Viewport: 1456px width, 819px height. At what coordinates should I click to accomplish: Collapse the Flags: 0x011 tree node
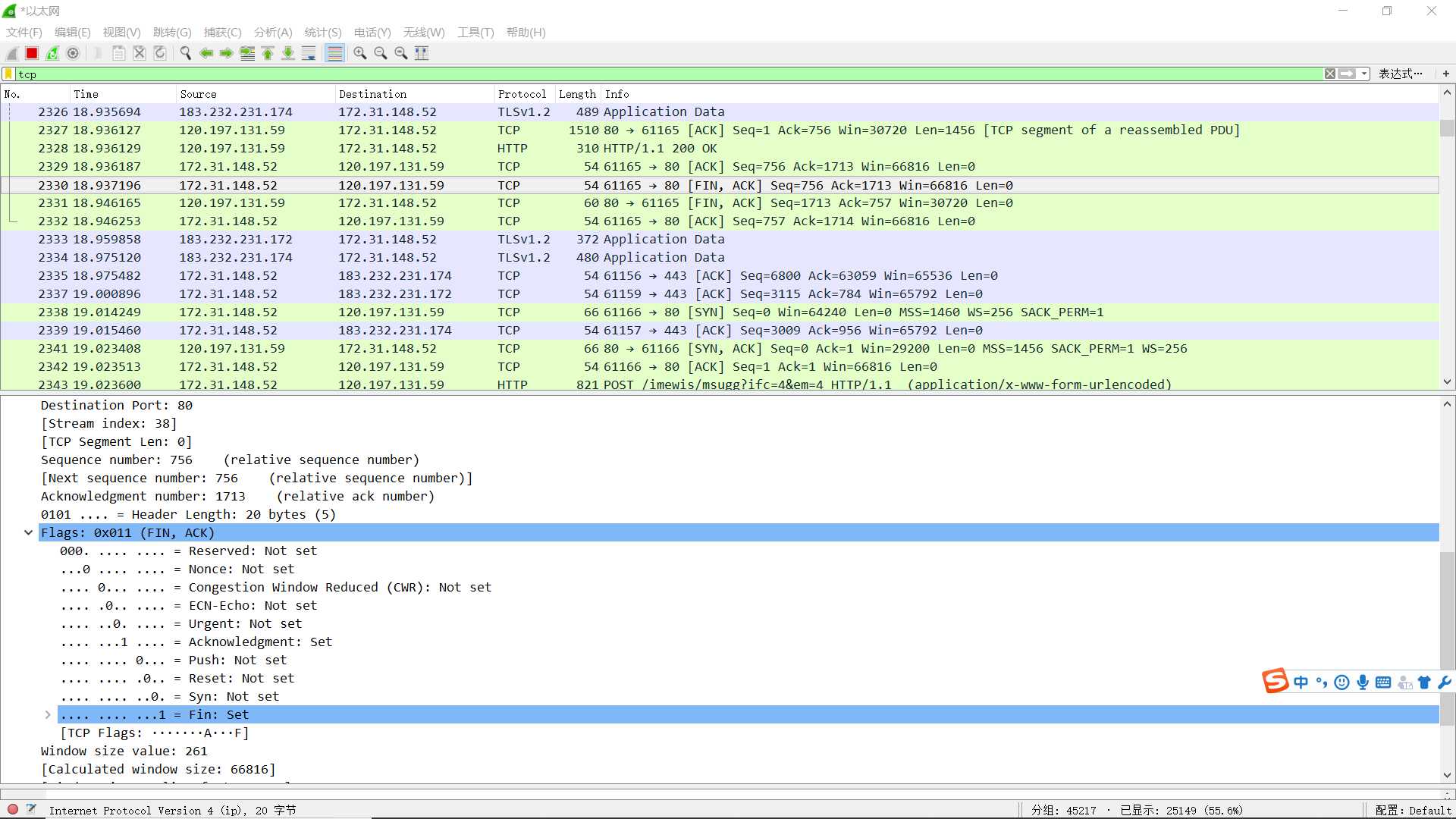coord(28,532)
